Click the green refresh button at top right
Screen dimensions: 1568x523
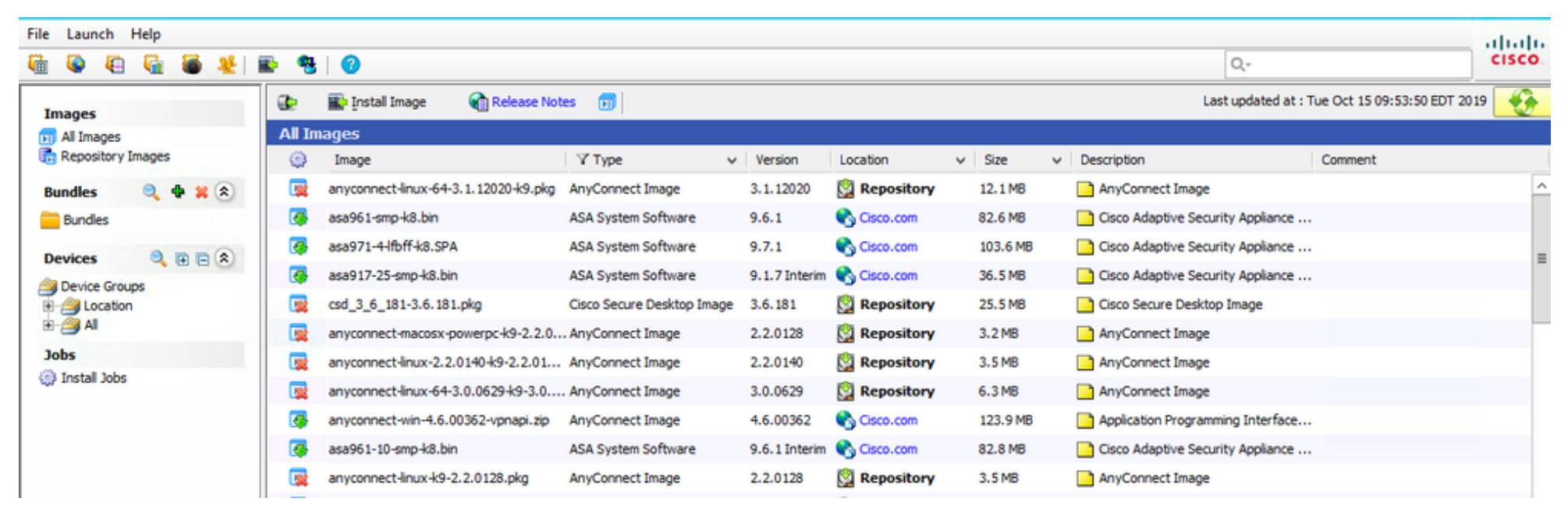[1522, 101]
